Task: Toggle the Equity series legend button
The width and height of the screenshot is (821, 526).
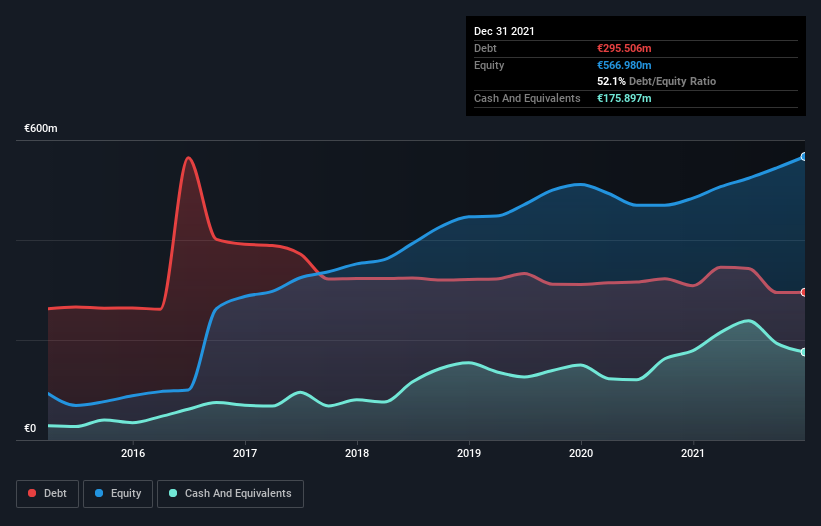Action: (x=118, y=494)
